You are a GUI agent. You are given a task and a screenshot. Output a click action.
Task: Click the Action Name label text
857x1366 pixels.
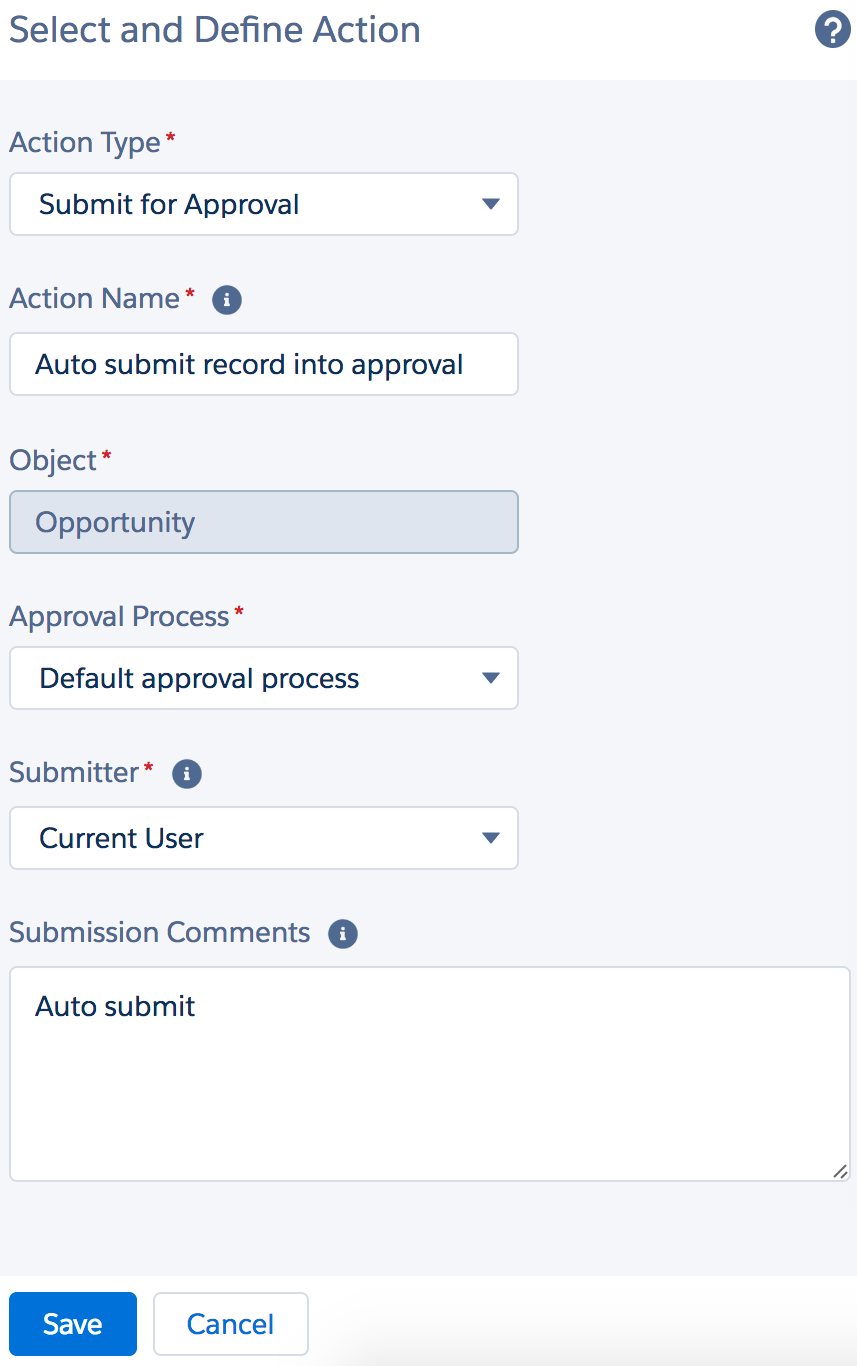pos(95,298)
